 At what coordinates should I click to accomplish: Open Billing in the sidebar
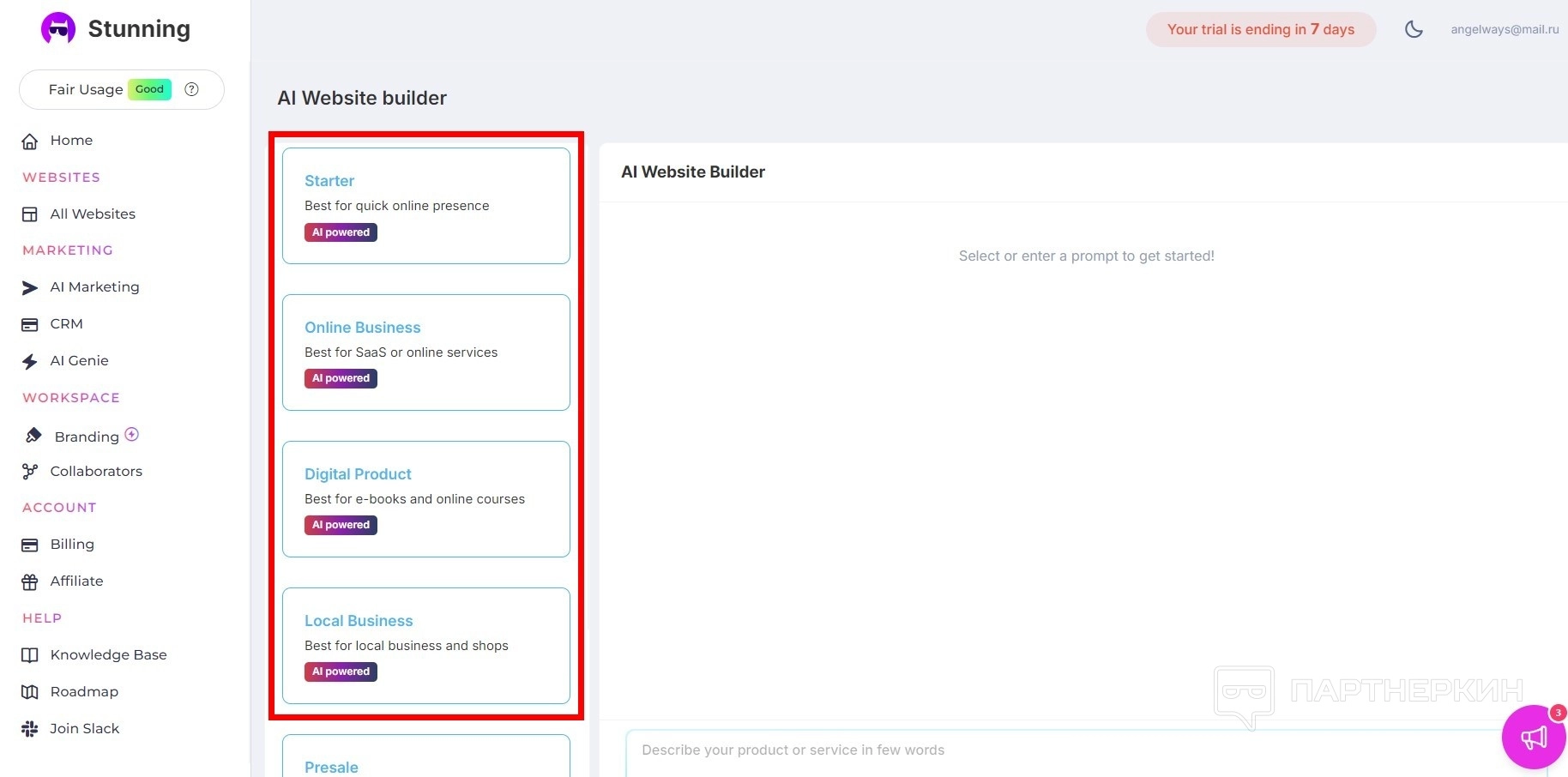pyautogui.click(x=72, y=545)
